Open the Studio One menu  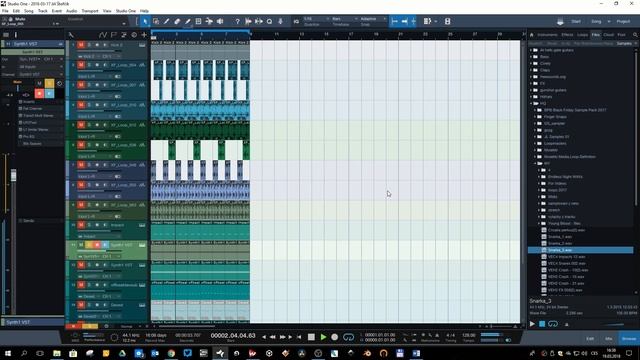point(126,11)
